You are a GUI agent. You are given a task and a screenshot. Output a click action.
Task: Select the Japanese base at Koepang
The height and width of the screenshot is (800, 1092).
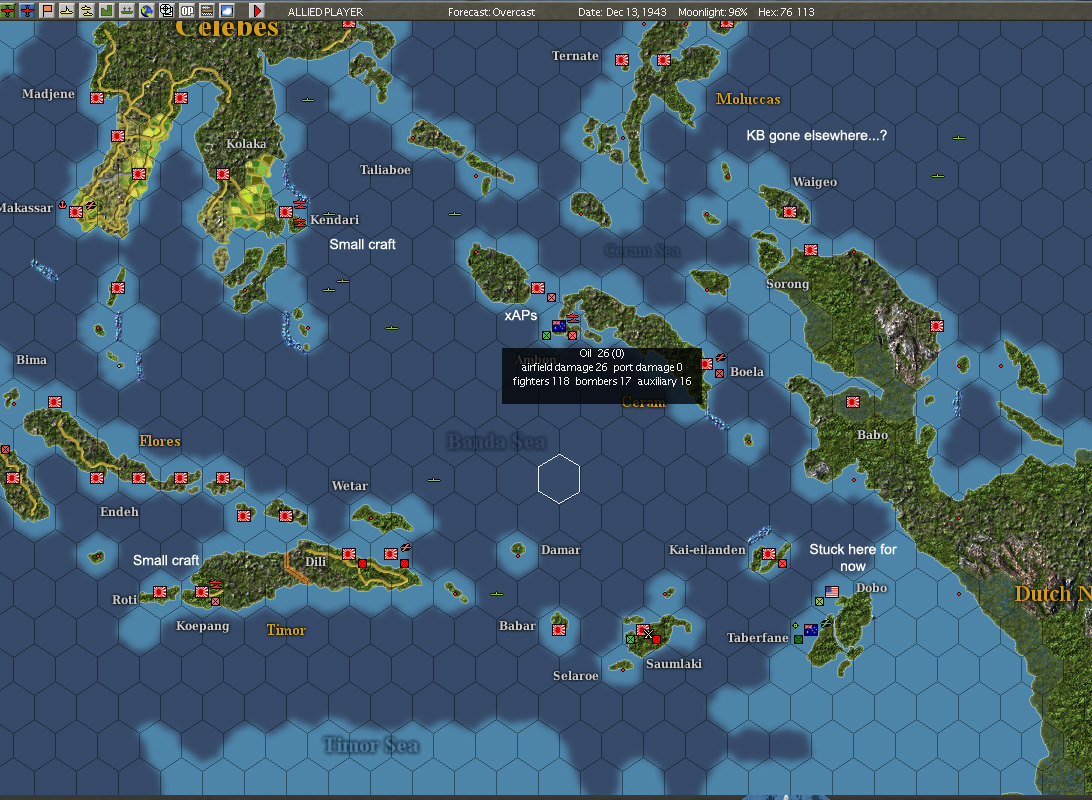point(202,592)
